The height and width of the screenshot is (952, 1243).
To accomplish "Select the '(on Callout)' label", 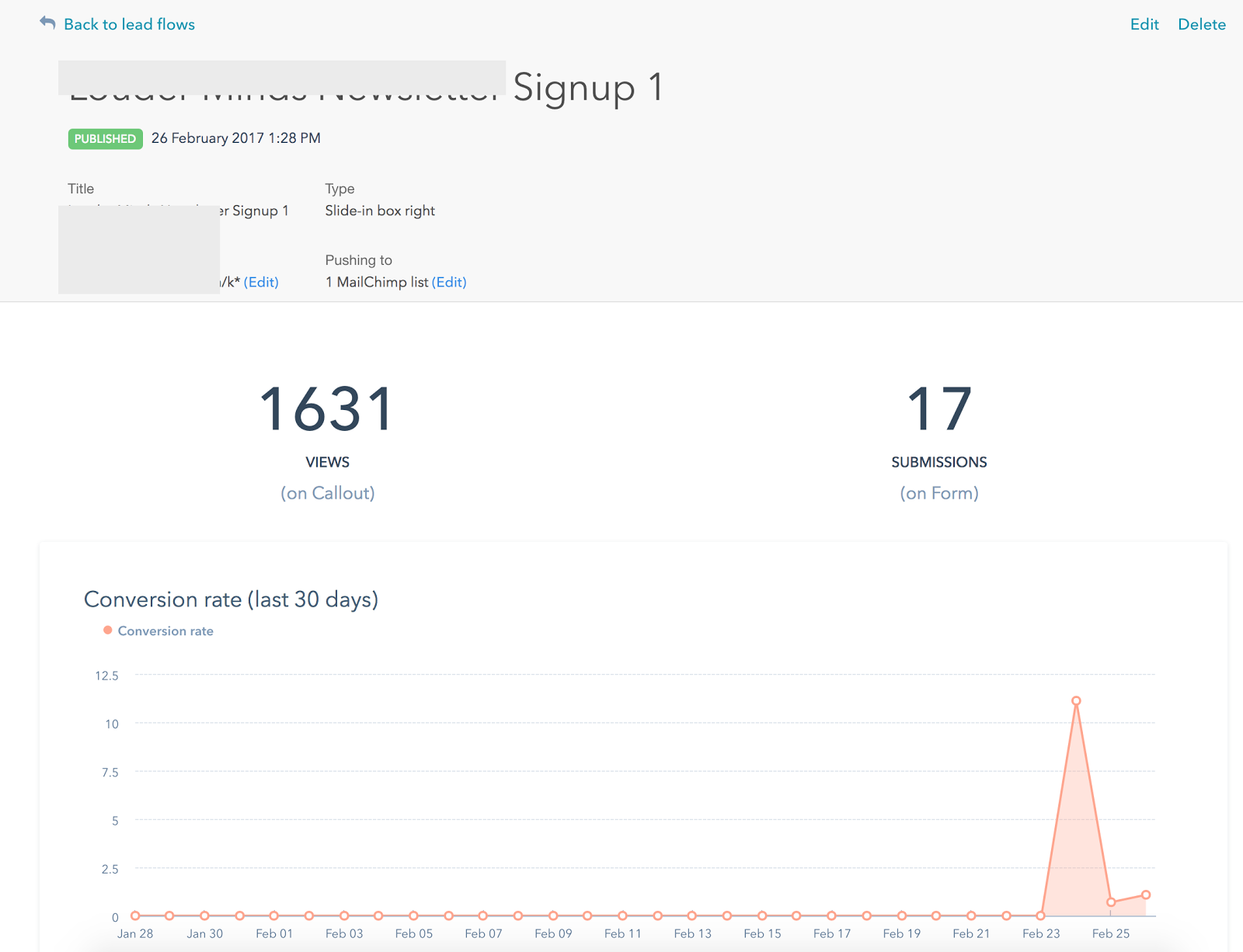I will pos(328,493).
